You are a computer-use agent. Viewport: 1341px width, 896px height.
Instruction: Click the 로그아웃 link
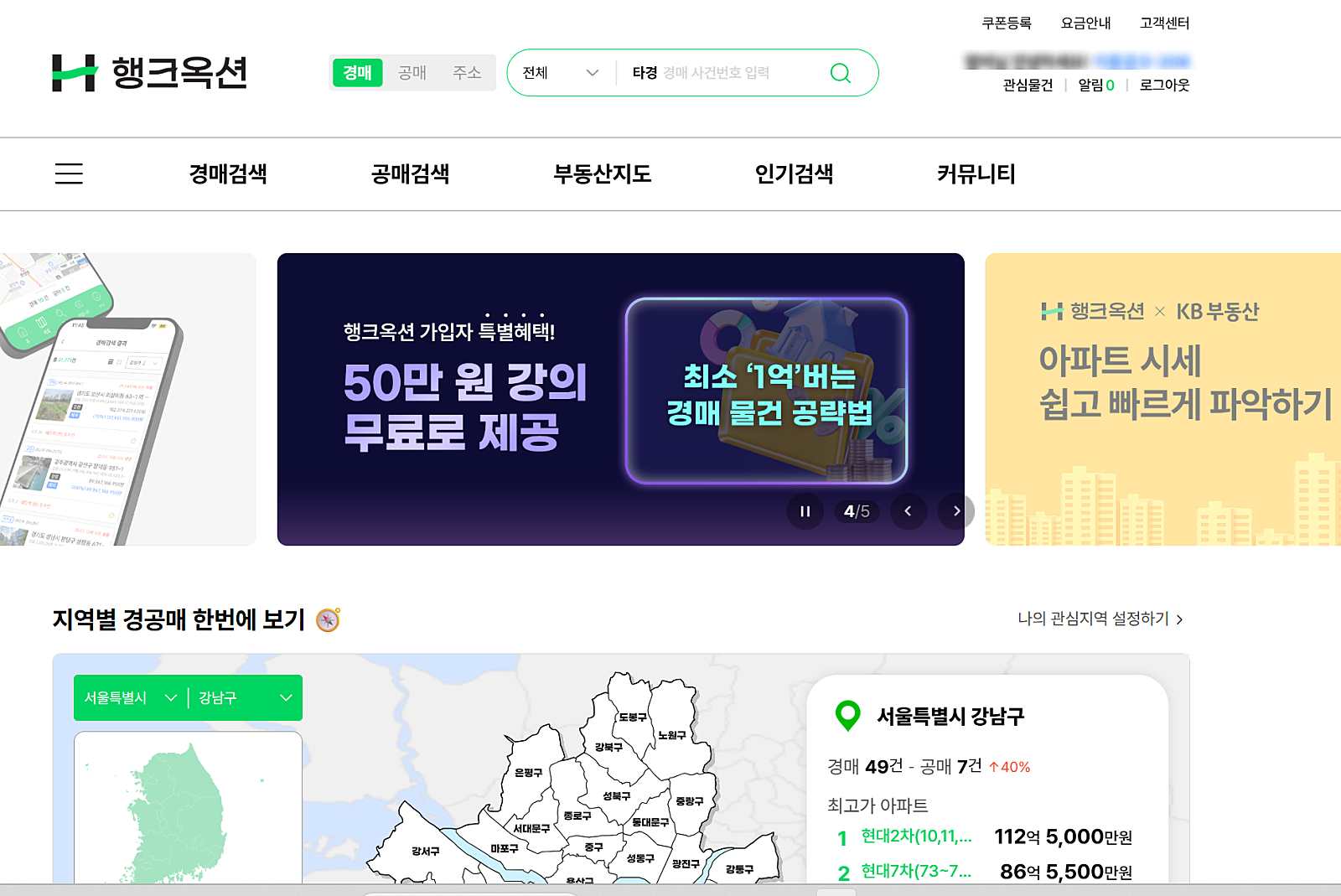point(1164,85)
